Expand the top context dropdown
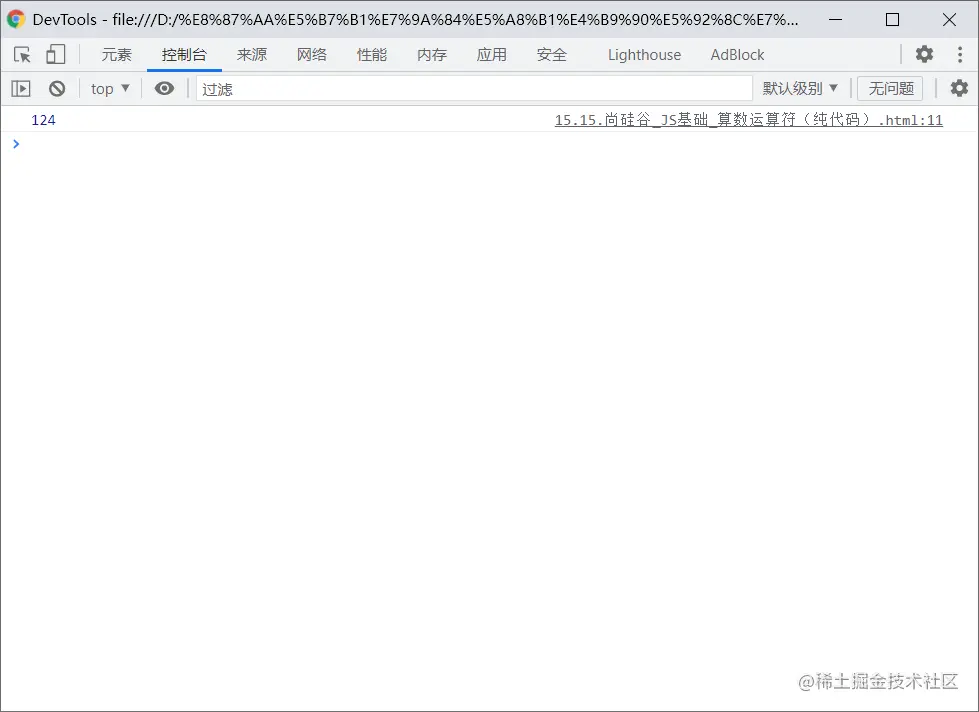This screenshot has width=979, height=712. coord(111,89)
